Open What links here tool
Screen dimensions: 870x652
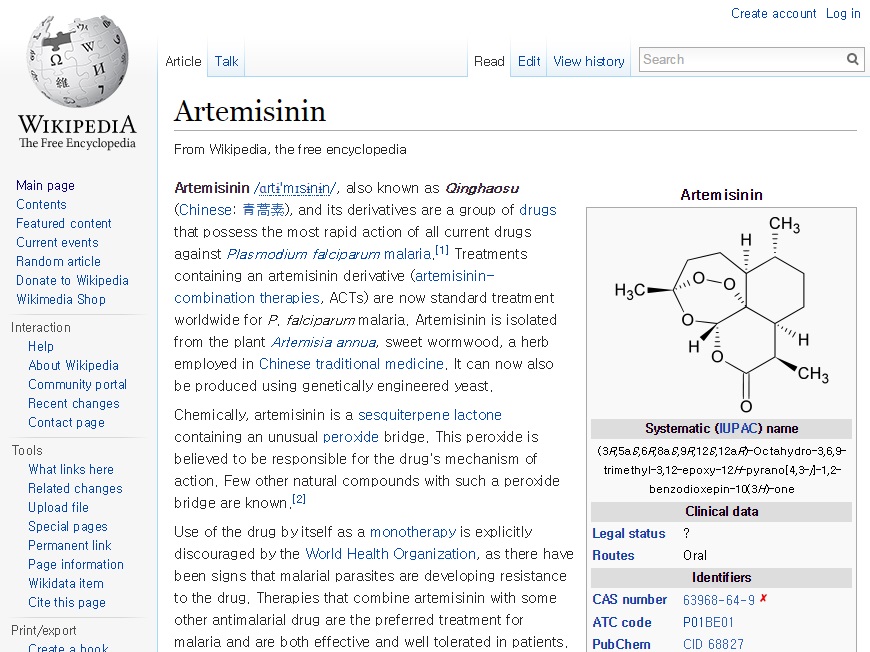click(x=71, y=469)
